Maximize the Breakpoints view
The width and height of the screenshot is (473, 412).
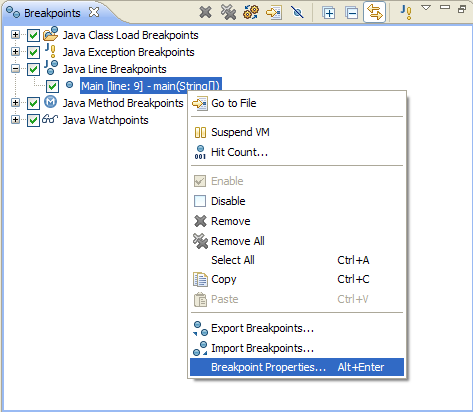[462, 9]
